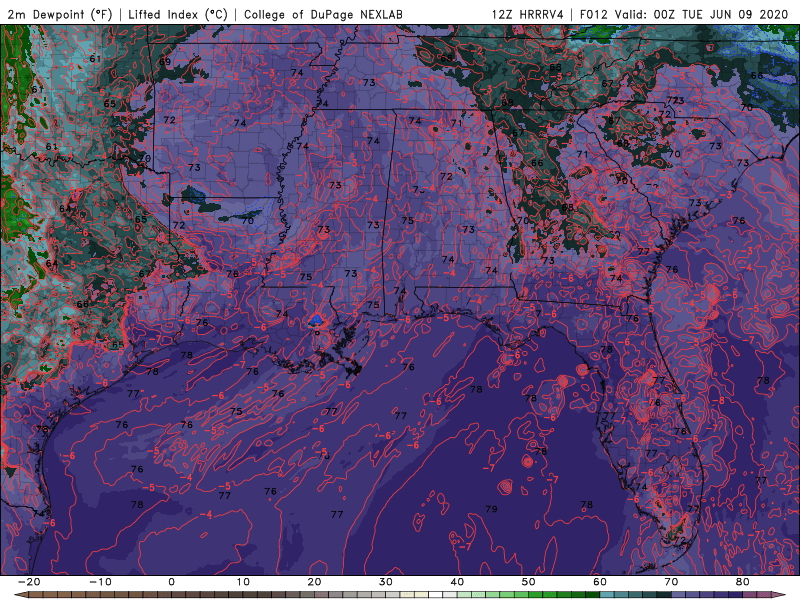Click the '0' label on the color scale
Image resolution: width=800 pixels, height=600 pixels.
pos(171,582)
